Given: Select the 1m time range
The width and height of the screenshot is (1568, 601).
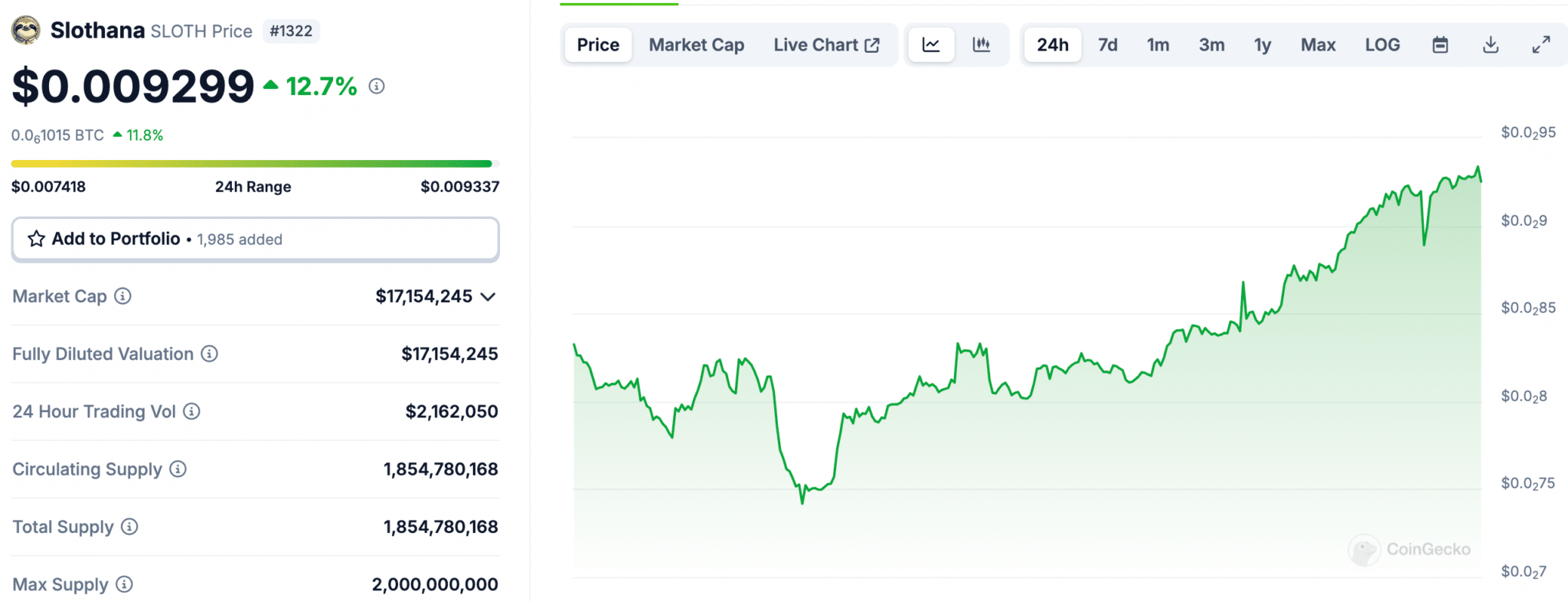Looking at the screenshot, I should 1158,45.
